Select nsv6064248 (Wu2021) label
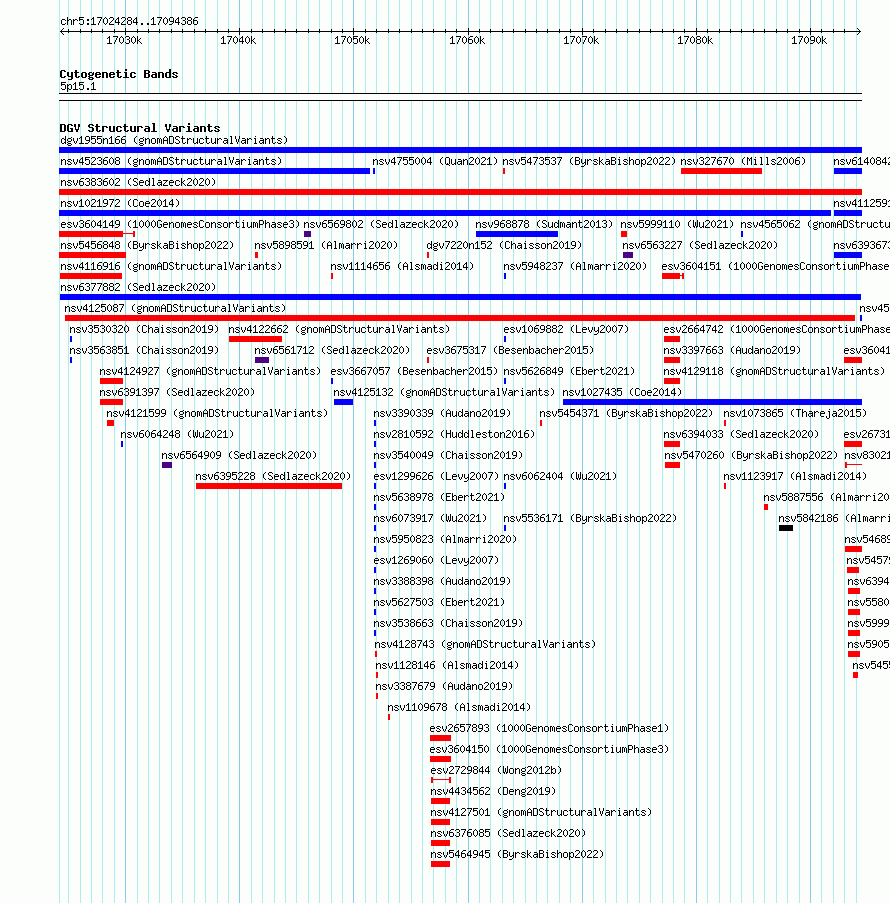This screenshot has width=890, height=903. pos(177,435)
